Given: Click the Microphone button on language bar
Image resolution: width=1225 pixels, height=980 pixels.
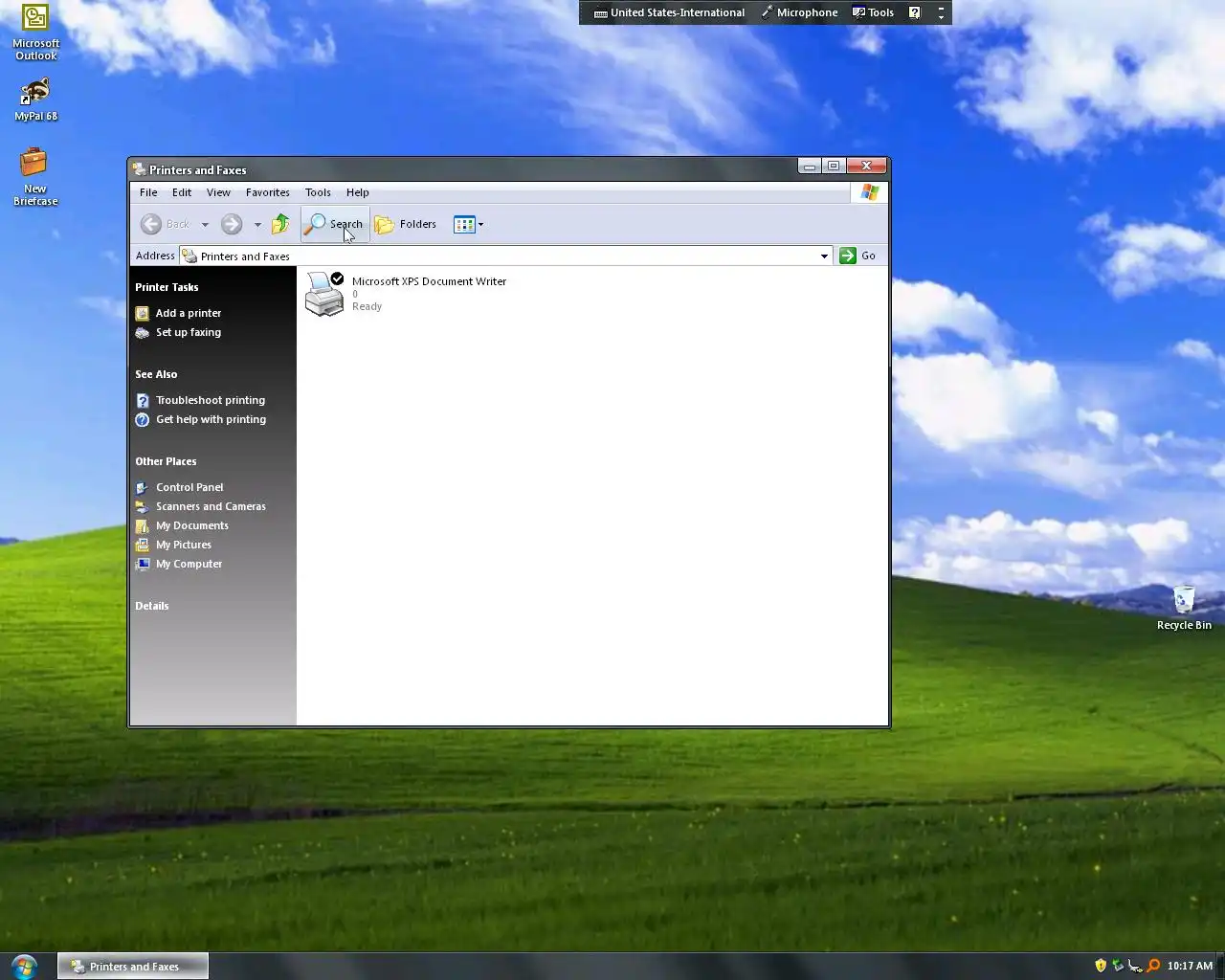Looking at the screenshot, I should point(799,12).
